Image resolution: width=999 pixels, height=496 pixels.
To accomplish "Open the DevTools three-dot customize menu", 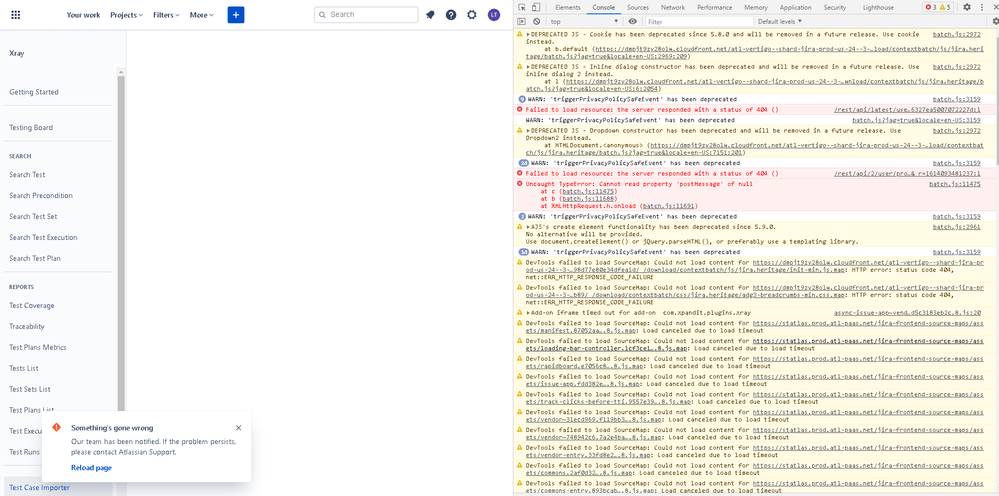I will click(983, 7).
